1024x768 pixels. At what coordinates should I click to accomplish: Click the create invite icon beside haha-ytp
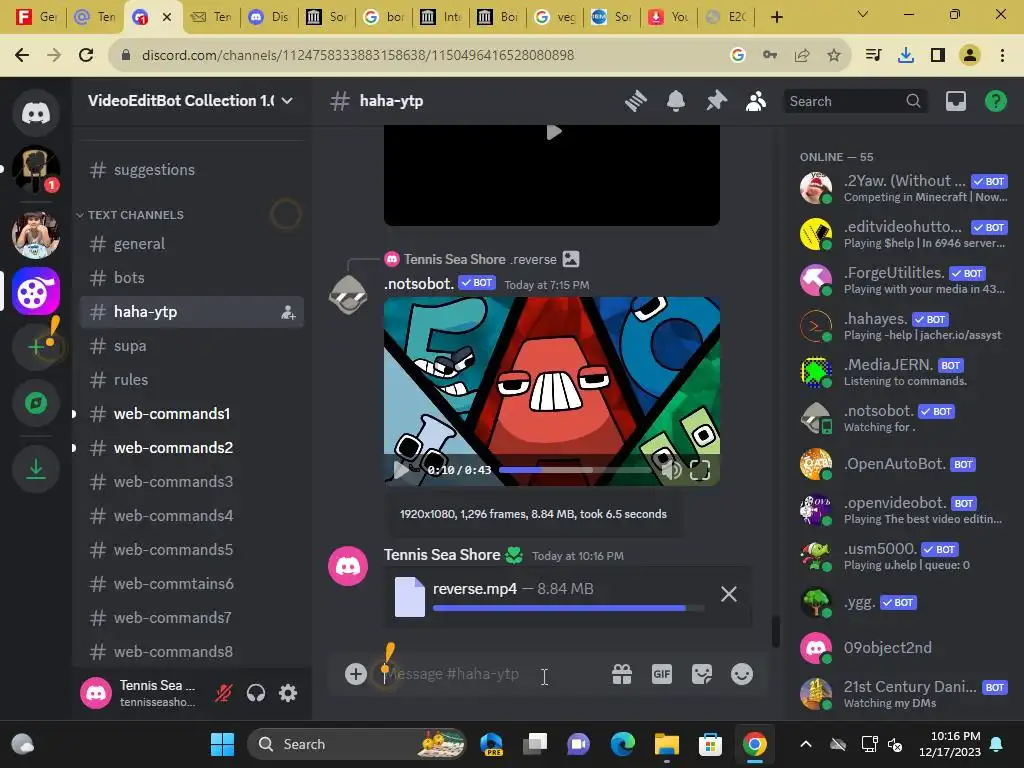point(288,312)
